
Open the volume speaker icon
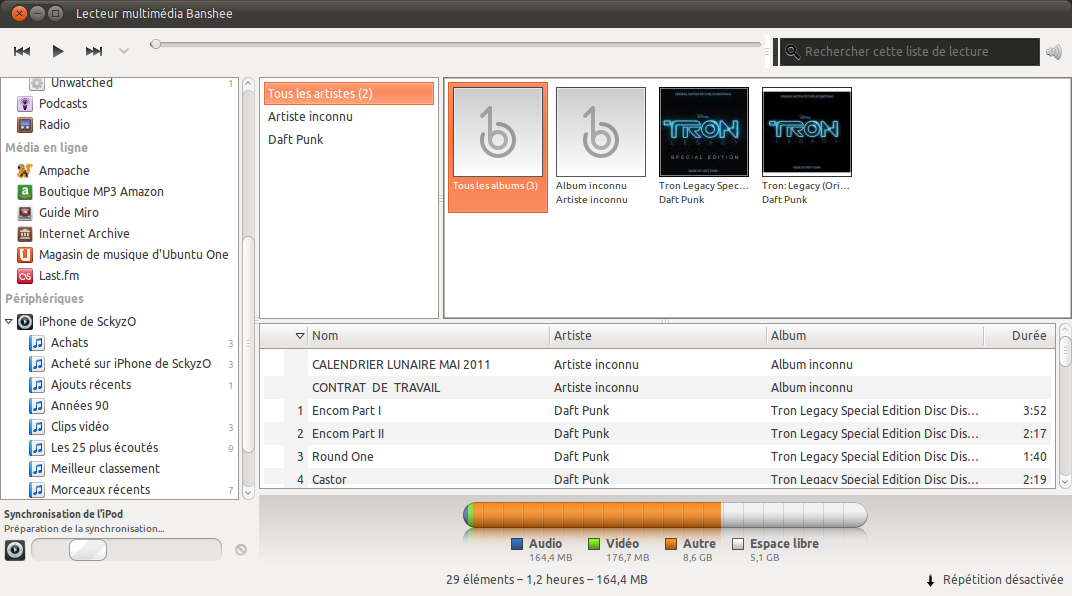(1053, 52)
